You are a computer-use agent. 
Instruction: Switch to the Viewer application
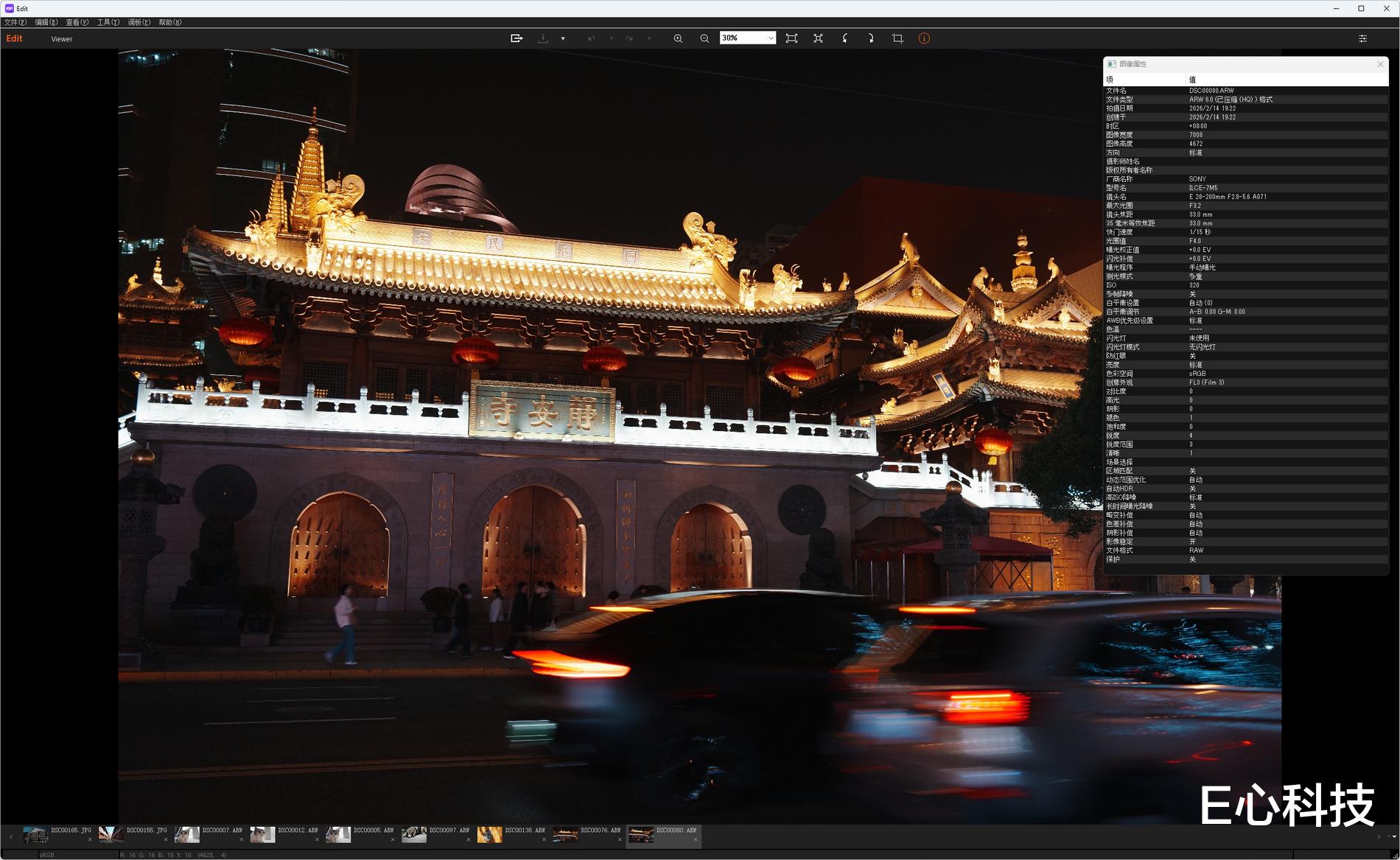(62, 39)
